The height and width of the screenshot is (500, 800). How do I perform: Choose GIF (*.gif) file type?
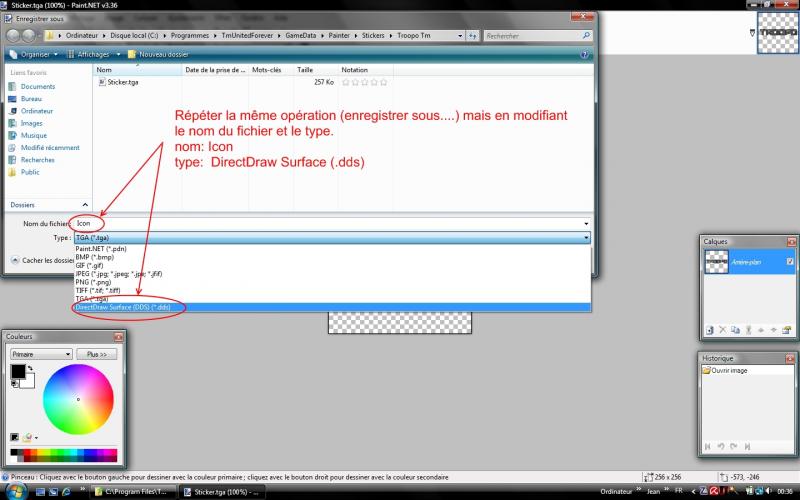[x=332, y=265]
